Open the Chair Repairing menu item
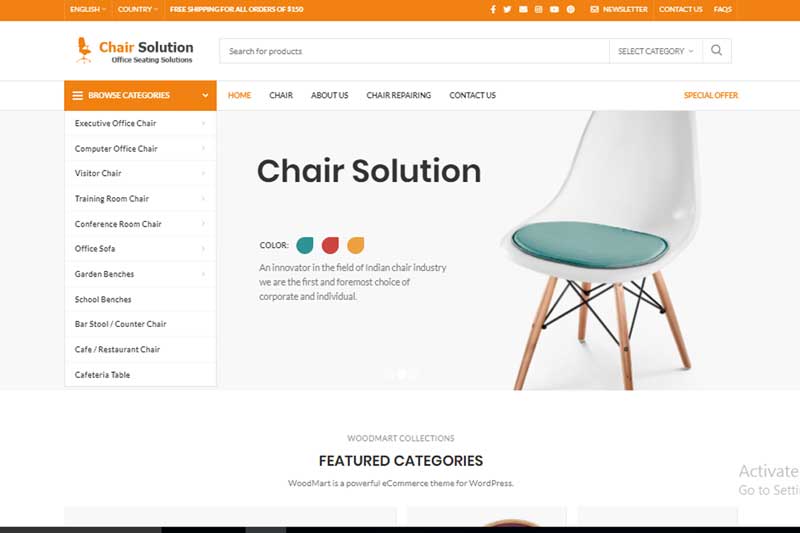Screen dimensions: 800x533 click(x=398, y=95)
